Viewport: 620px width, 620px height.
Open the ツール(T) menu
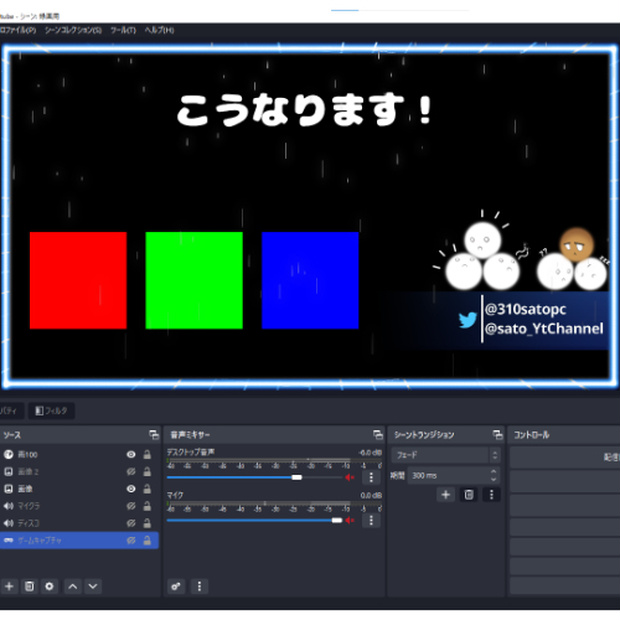(x=123, y=30)
